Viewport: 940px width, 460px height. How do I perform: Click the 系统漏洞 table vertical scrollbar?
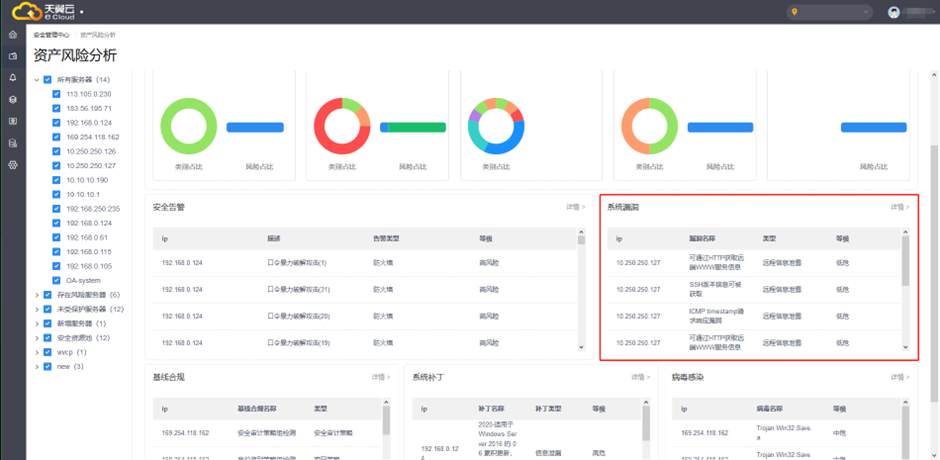click(x=906, y=260)
